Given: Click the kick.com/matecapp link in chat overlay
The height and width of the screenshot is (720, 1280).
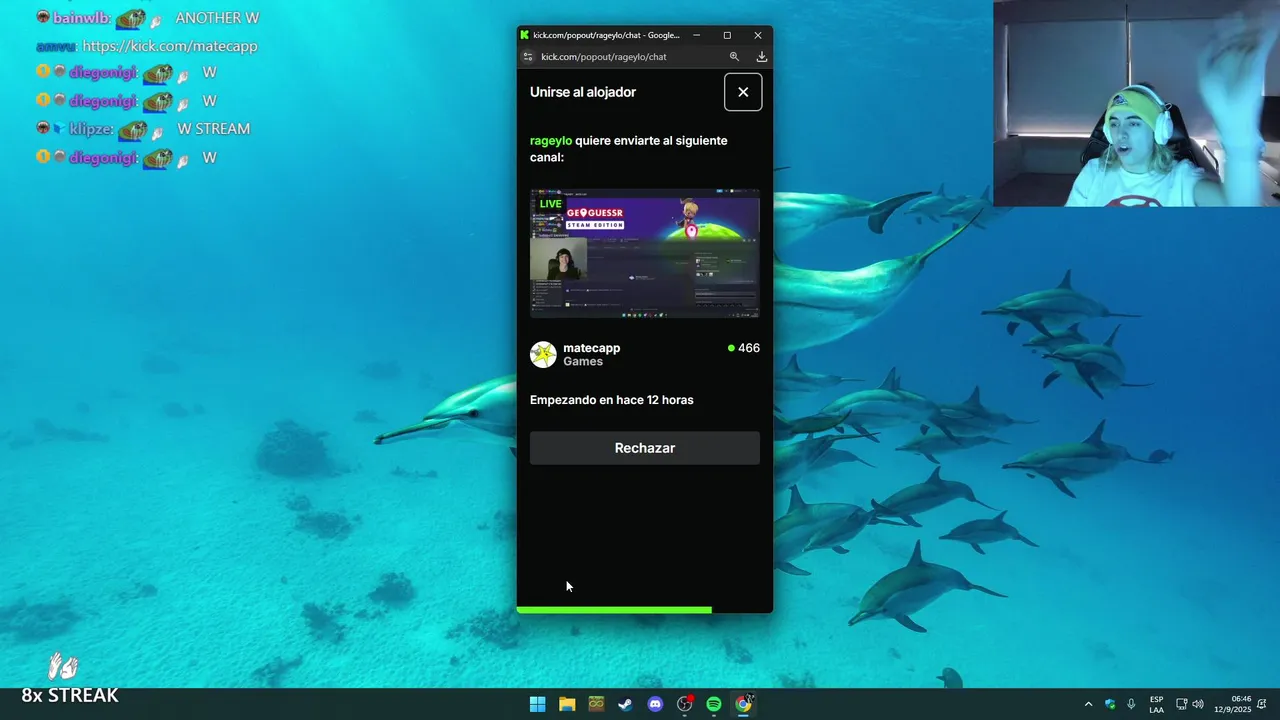Looking at the screenshot, I should 170,46.
